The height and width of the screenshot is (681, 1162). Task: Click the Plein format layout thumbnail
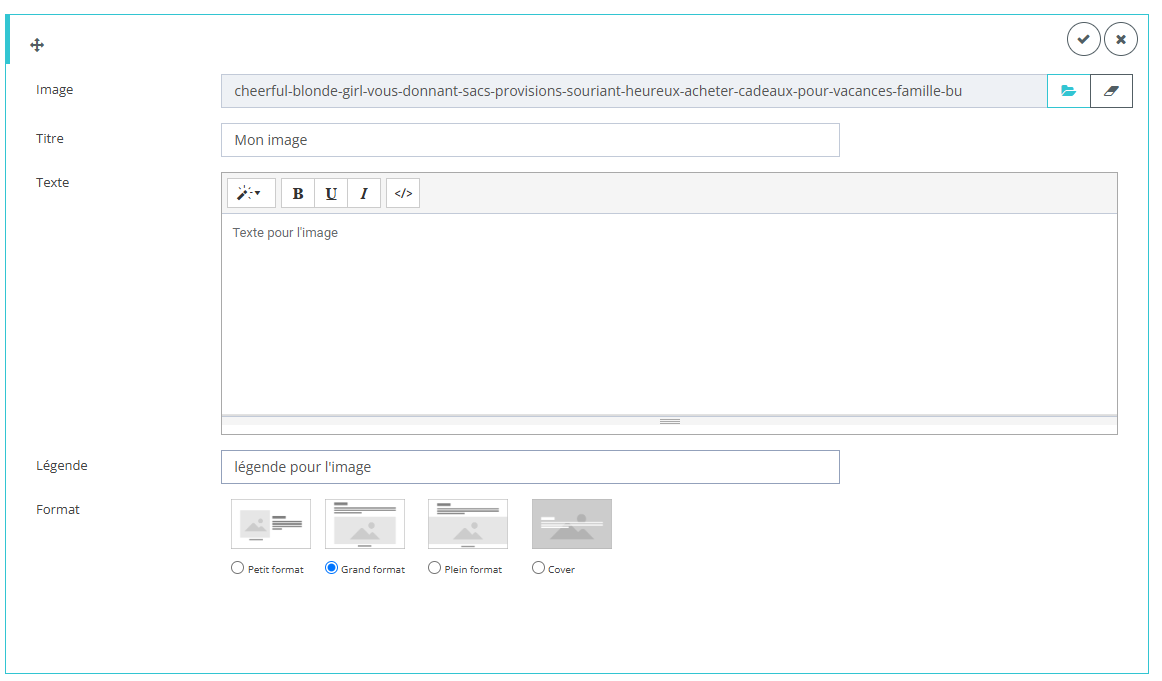pos(467,524)
